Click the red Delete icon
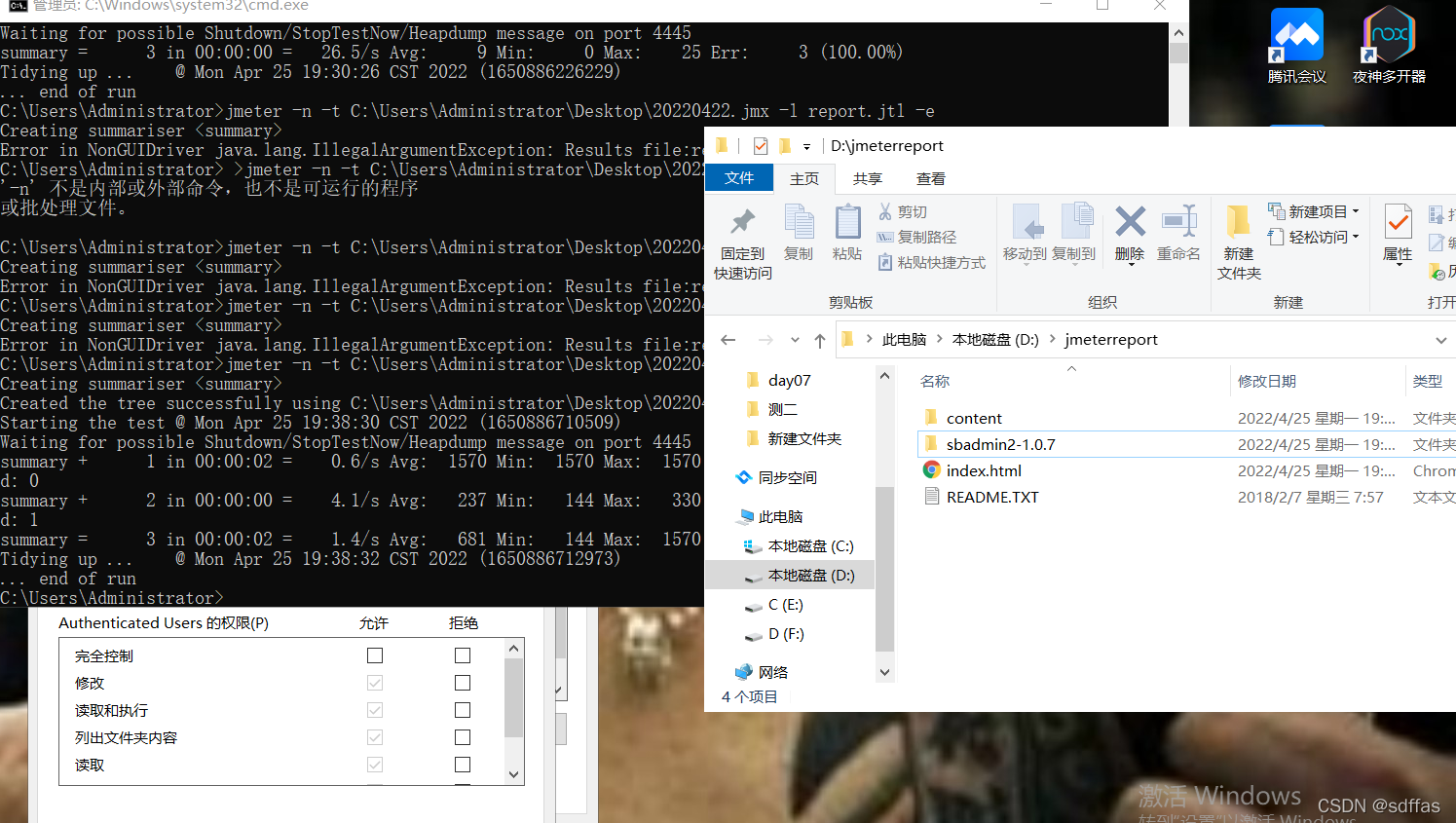This screenshot has height=823, width=1456. click(1130, 221)
